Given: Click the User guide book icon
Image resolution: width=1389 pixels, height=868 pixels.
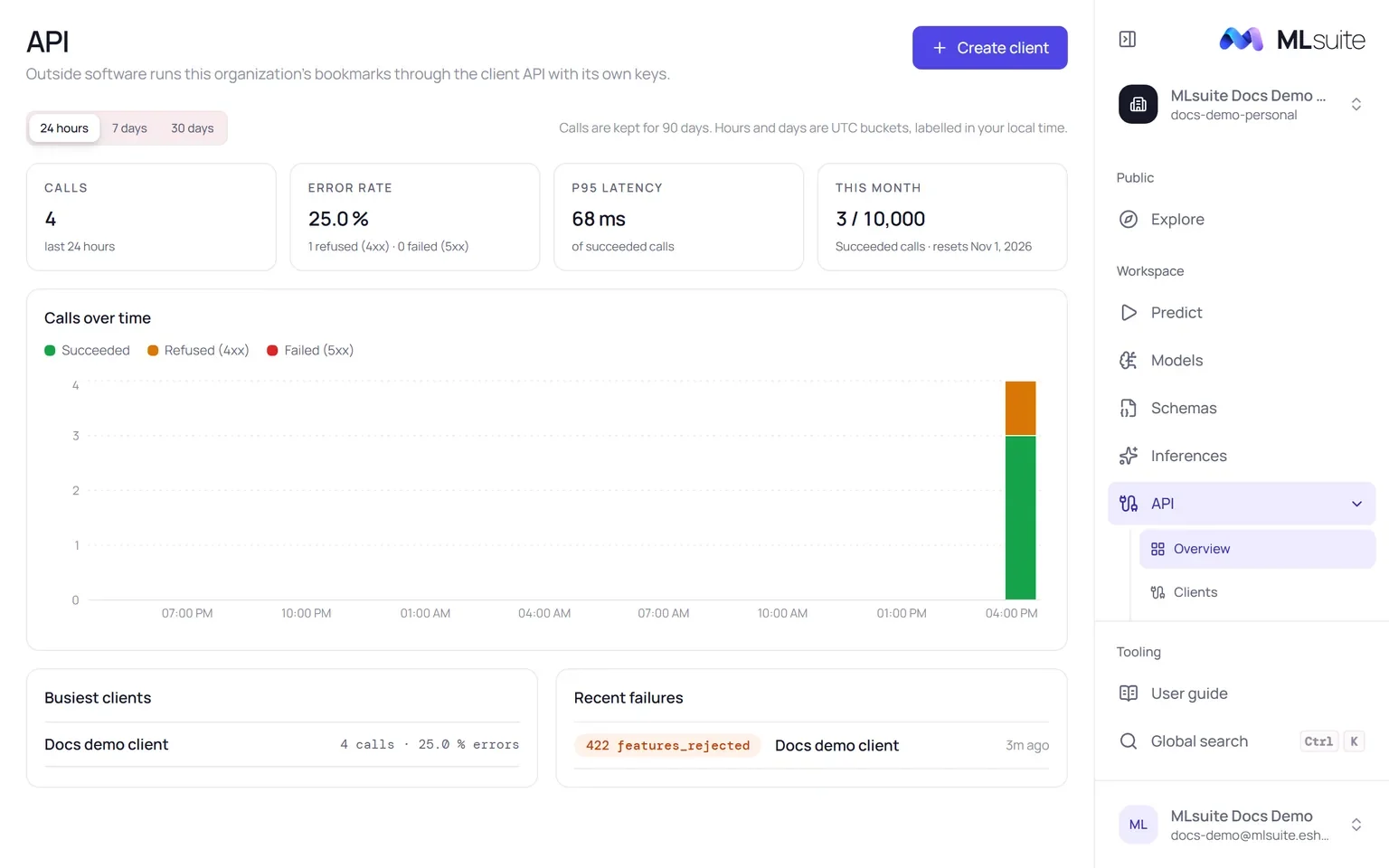Looking at the screenshot, I should point(1129,693).
